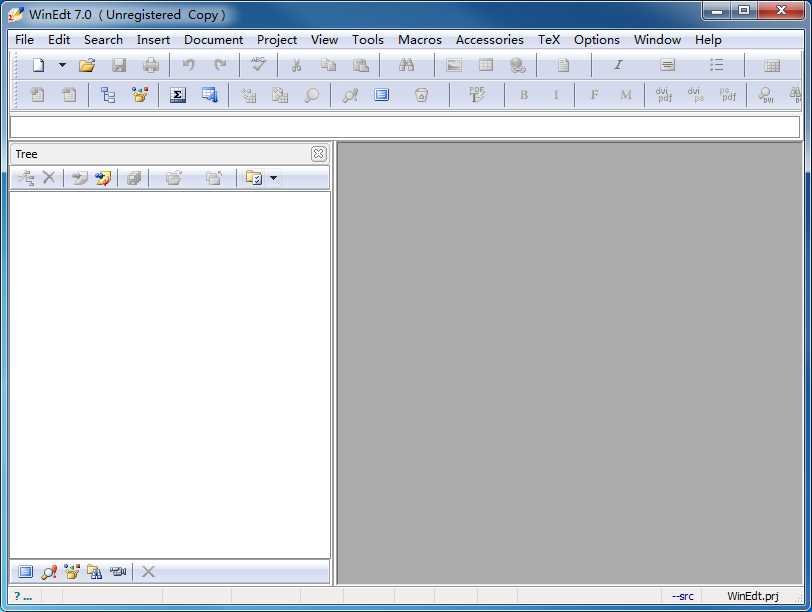Click the Tree panel colorful refresh folder icon
Viewport: 812px width, 612px height.
103,179
